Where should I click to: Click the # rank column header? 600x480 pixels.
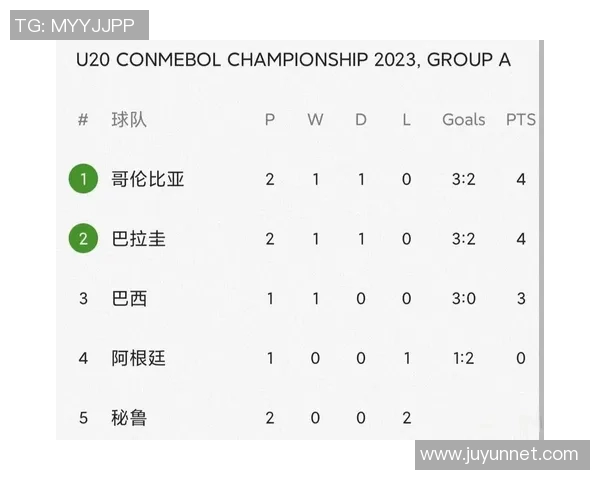[x=83, y=120]
